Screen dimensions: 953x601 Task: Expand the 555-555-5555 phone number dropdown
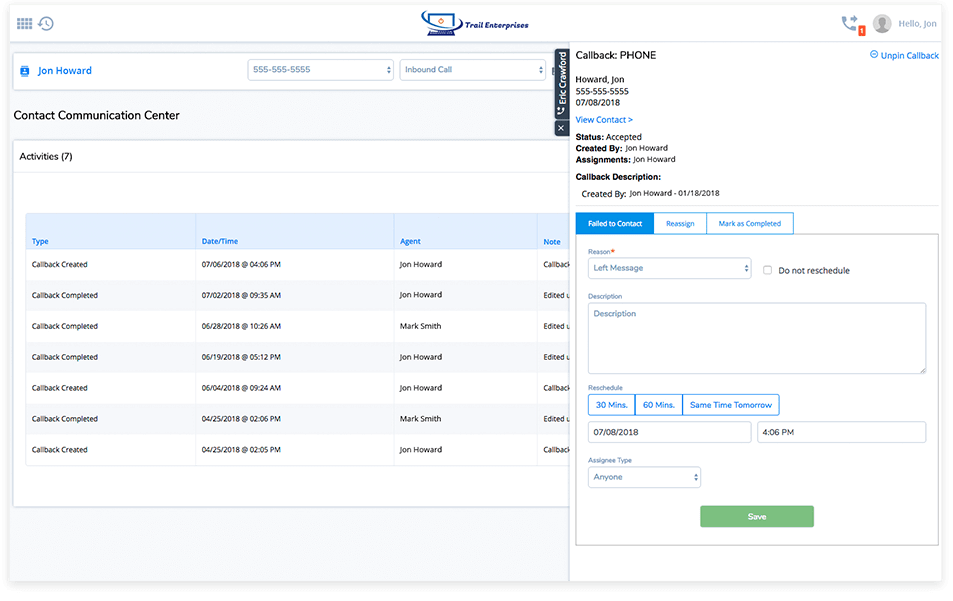[x=320, y=70]
